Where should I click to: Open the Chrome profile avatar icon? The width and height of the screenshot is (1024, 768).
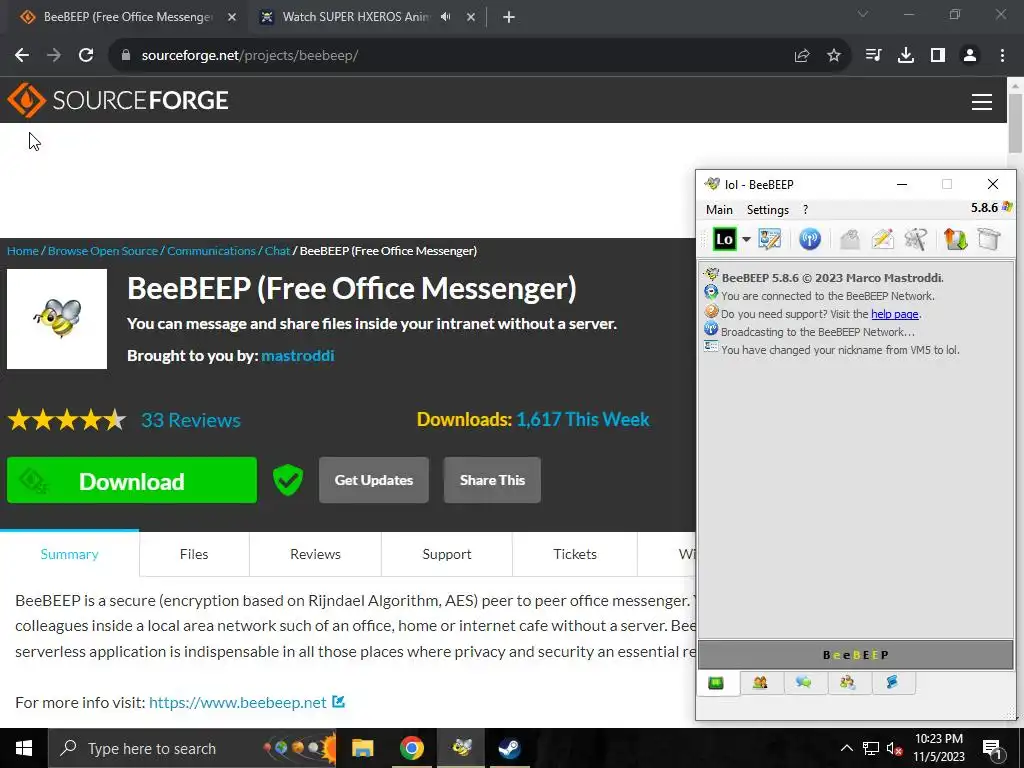[970, 56]
